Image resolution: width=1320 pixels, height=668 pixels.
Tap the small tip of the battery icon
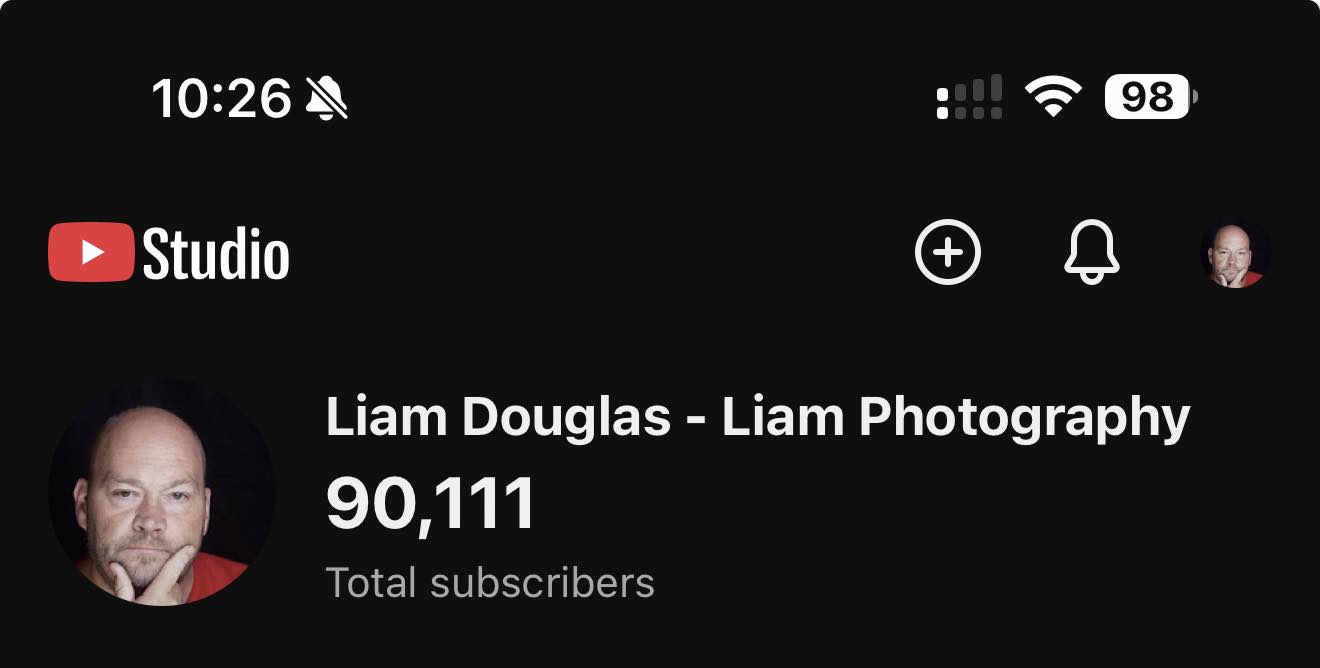[x=1194, y=98]
